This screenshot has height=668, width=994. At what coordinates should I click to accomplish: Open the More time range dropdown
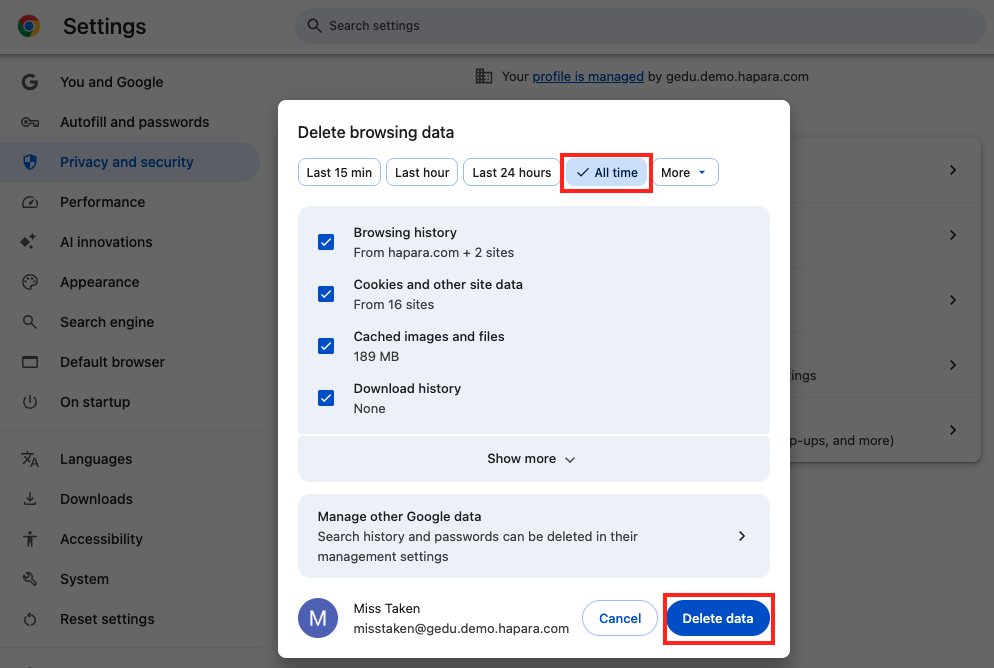coord(685,172)
